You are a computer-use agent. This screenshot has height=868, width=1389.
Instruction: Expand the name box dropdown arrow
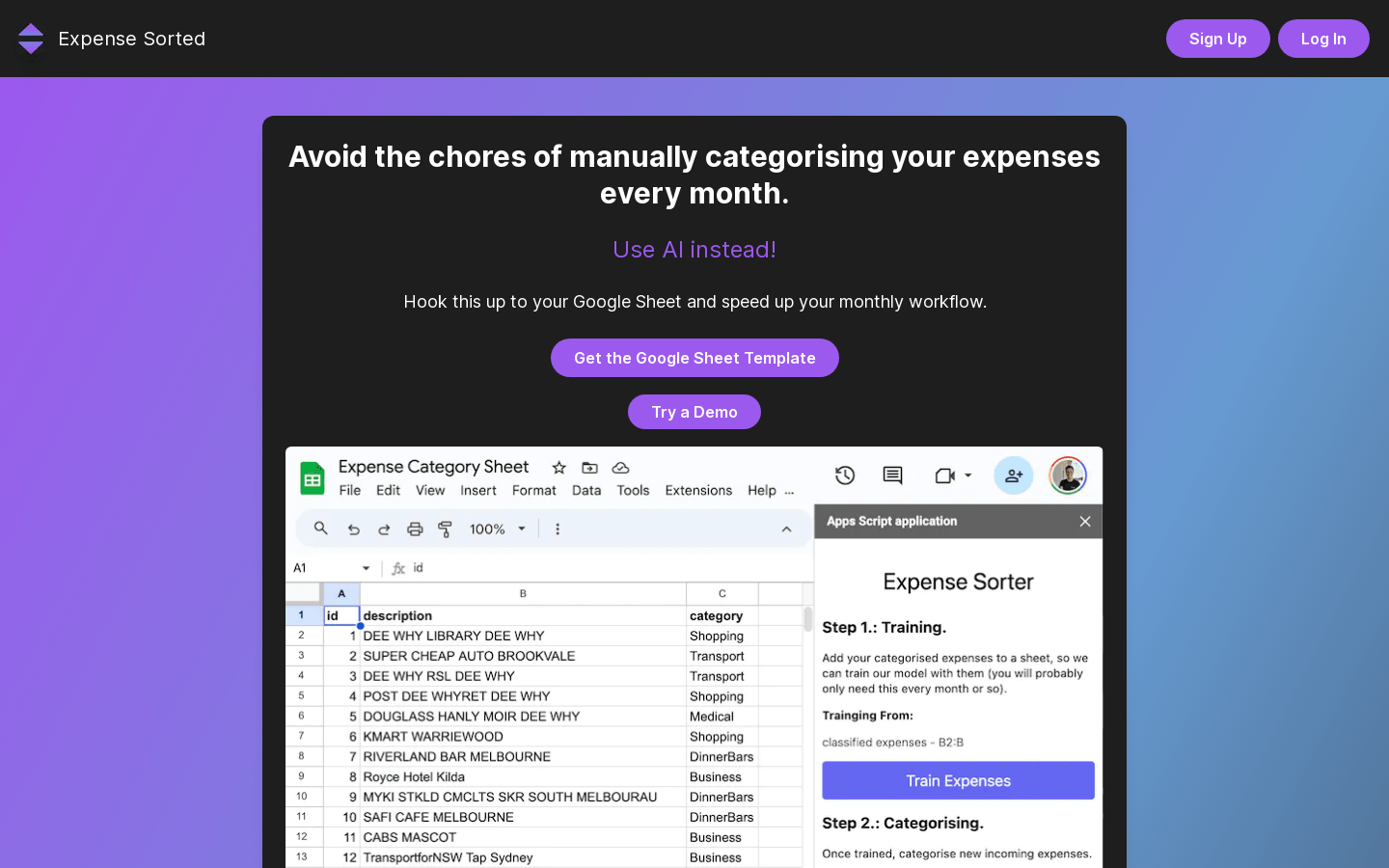point(367,568)
